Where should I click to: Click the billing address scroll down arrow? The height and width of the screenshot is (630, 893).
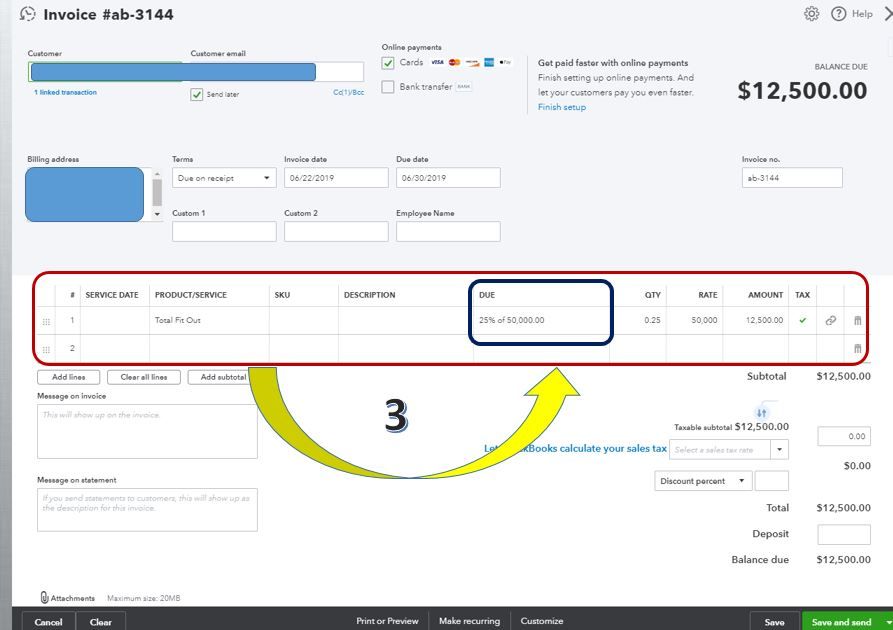157,214
